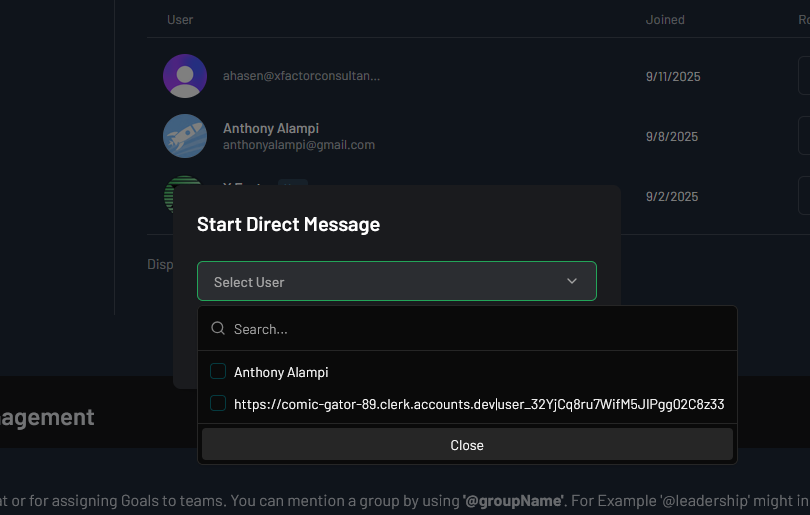Screen dimensions: 810x515
Task: Open the Select User dropdown
Action: pos(397,281)
